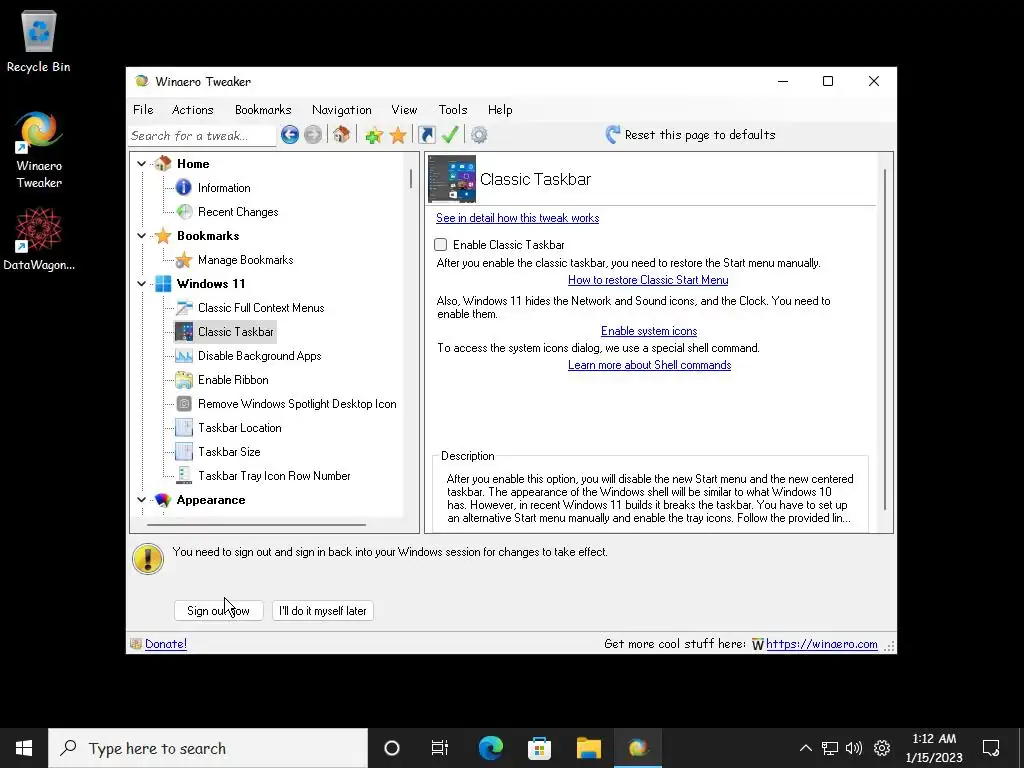Click the Recent Changes tree icon
This screenshot has height=768, width=1024.
[x=184, y=212]
